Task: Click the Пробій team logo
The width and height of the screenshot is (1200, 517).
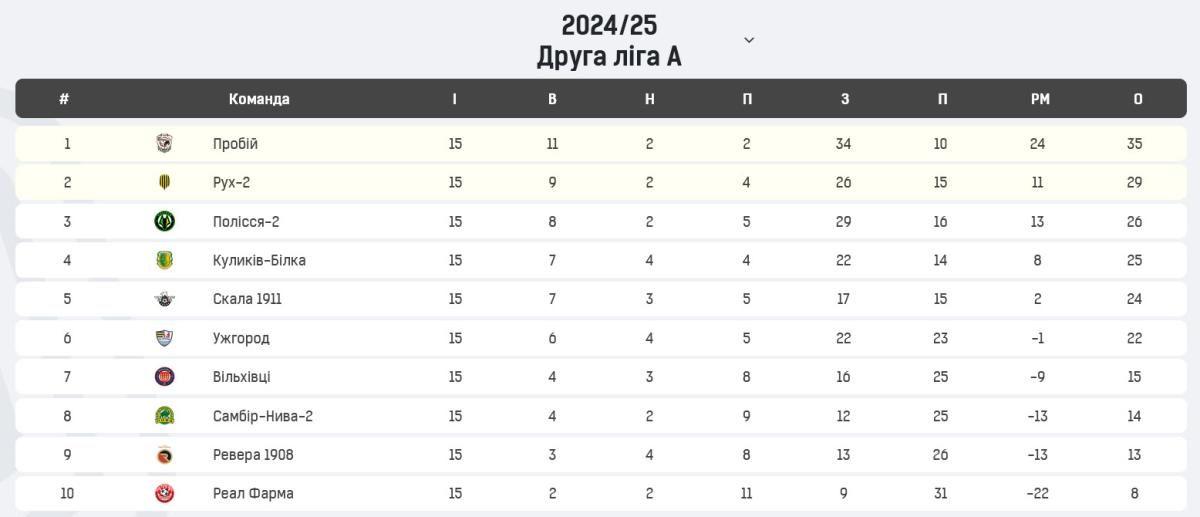Action: pos(164,143)
